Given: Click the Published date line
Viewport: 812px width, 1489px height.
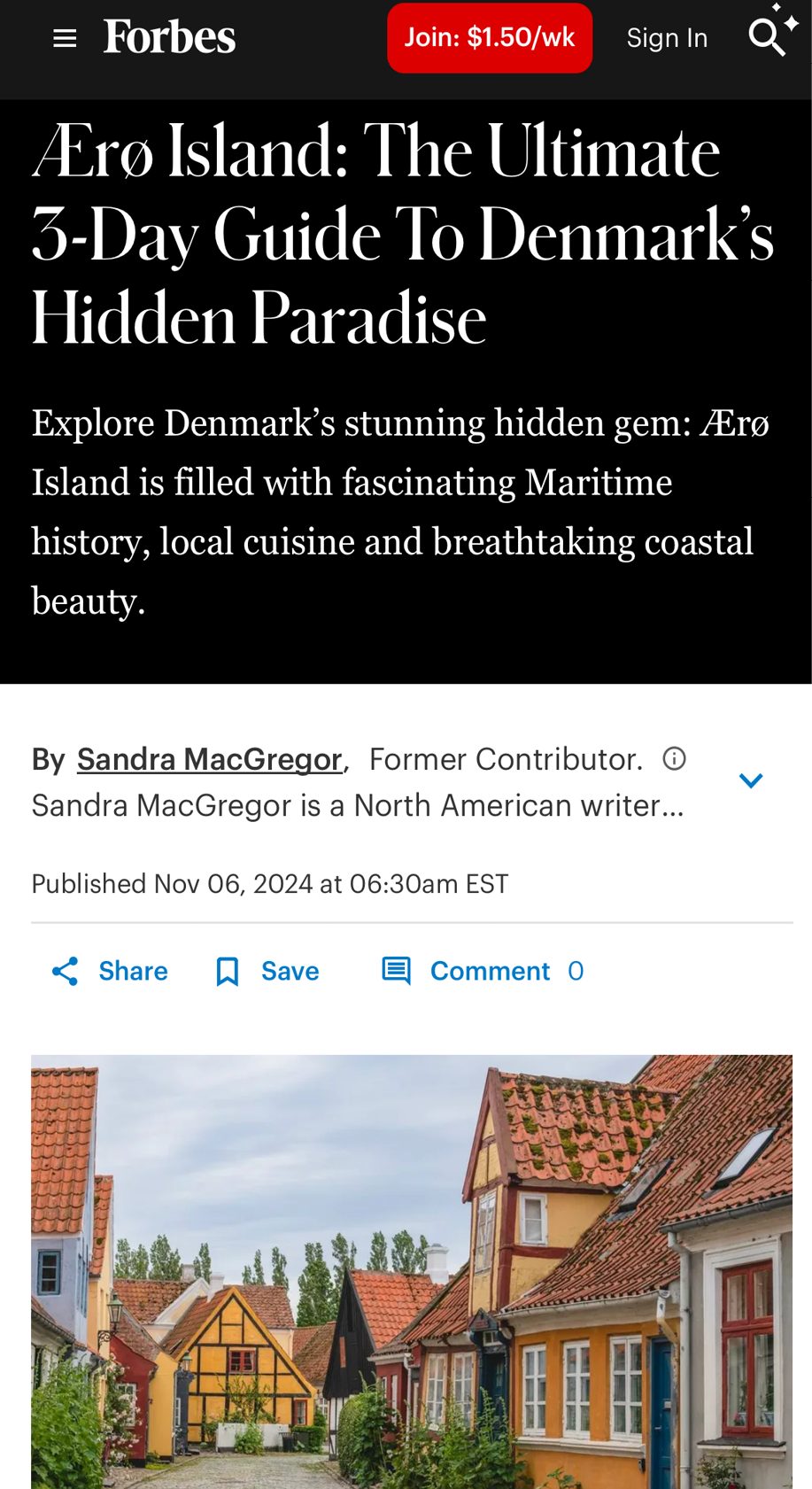Looking at the screenshot, I should (270, 884).
